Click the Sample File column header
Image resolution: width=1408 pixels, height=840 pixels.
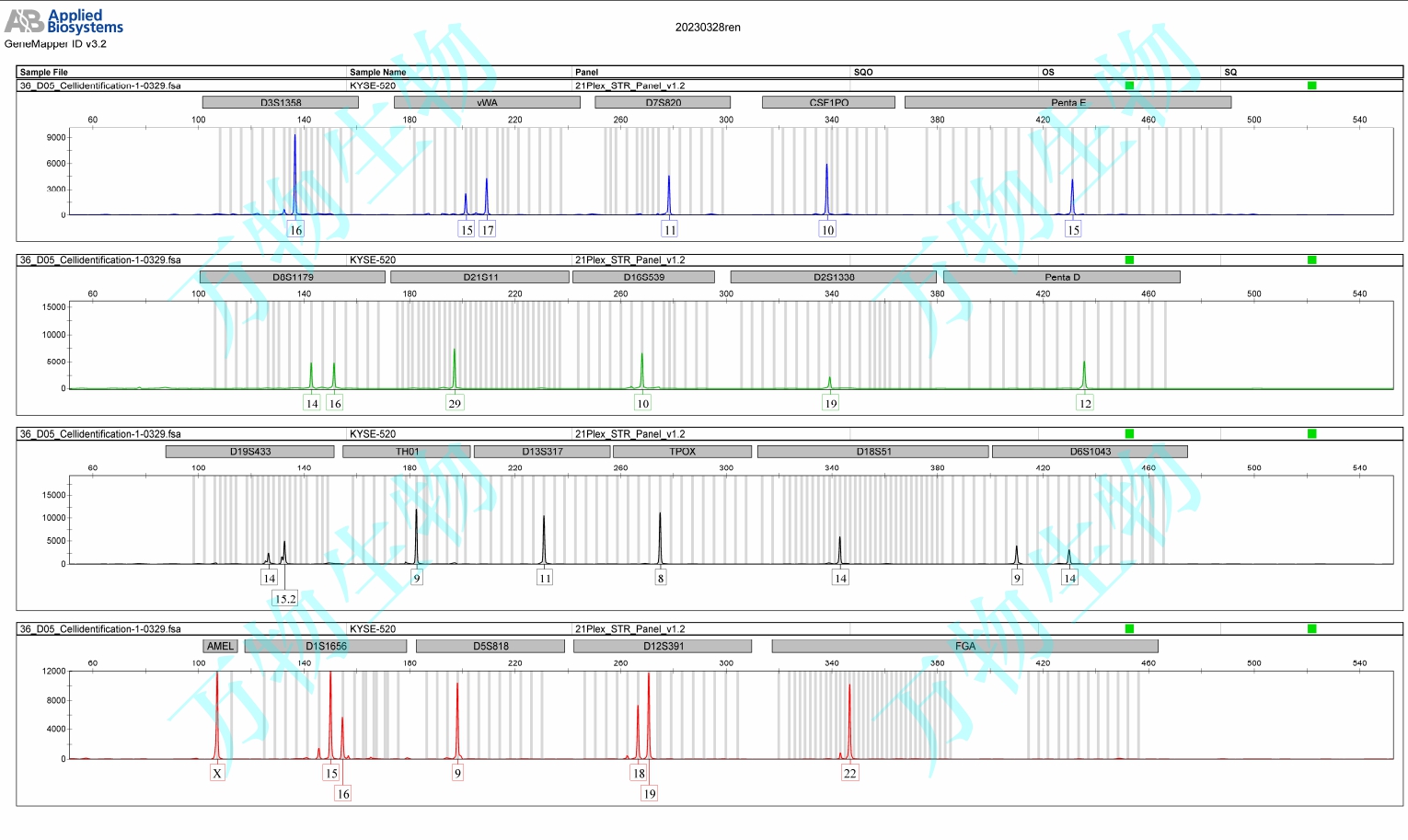point(44,72)
